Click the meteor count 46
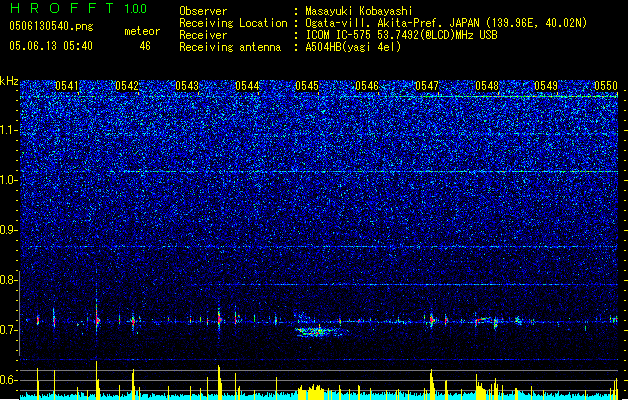The image size is (629, 400). [x=145, y=46]
